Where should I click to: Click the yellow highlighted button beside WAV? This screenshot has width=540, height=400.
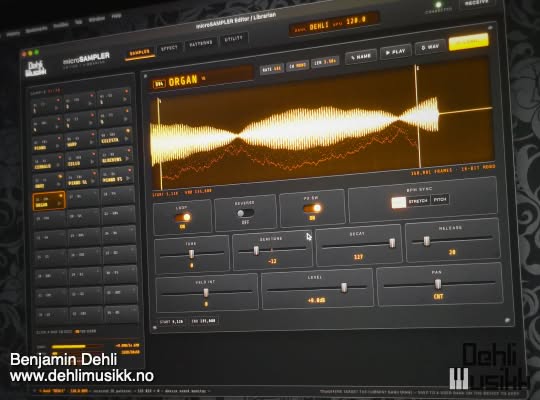468,42
